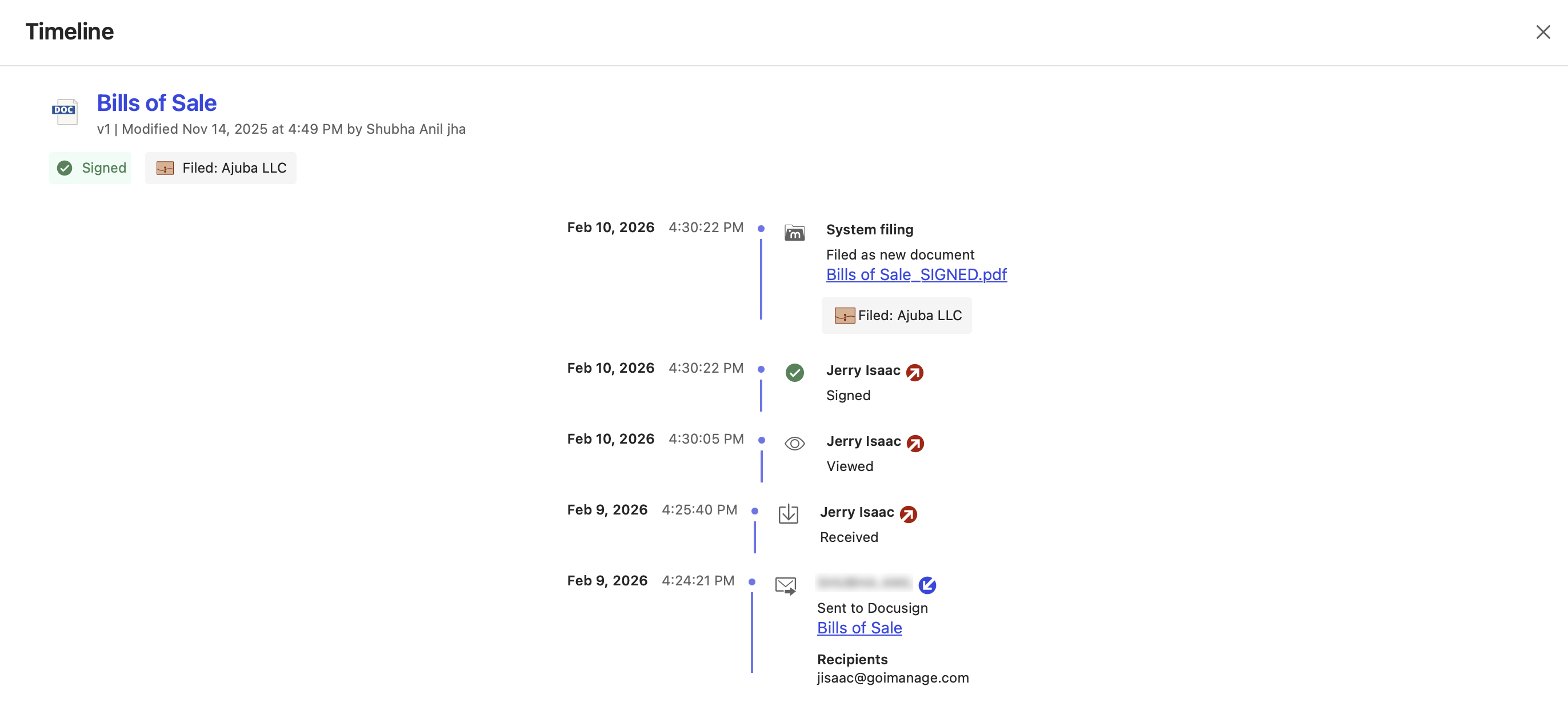Click the Signed status badge
The height and width of the screenshot is (710, 1568).
91,168
